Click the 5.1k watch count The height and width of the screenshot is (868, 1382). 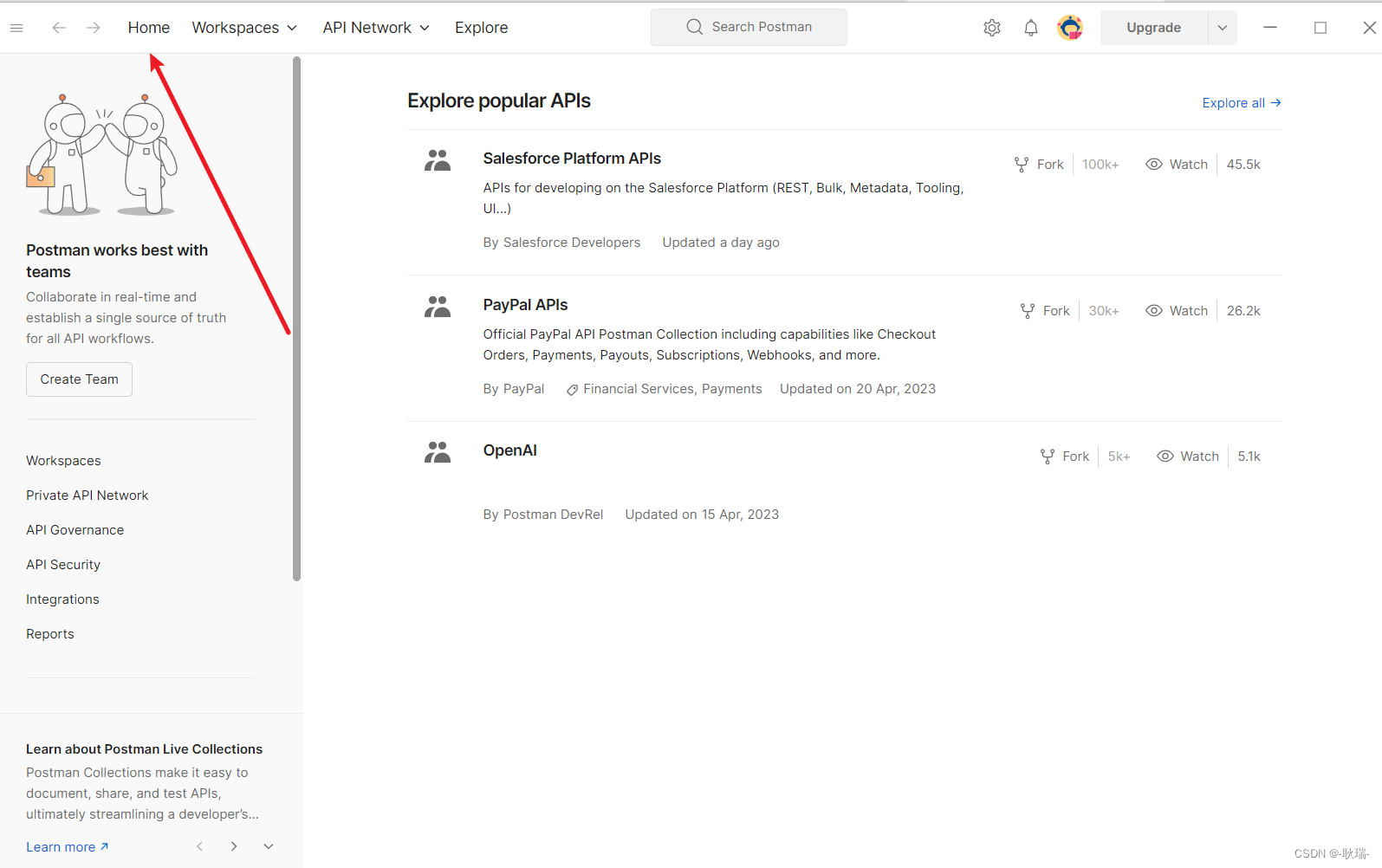tap(1249, 457)
